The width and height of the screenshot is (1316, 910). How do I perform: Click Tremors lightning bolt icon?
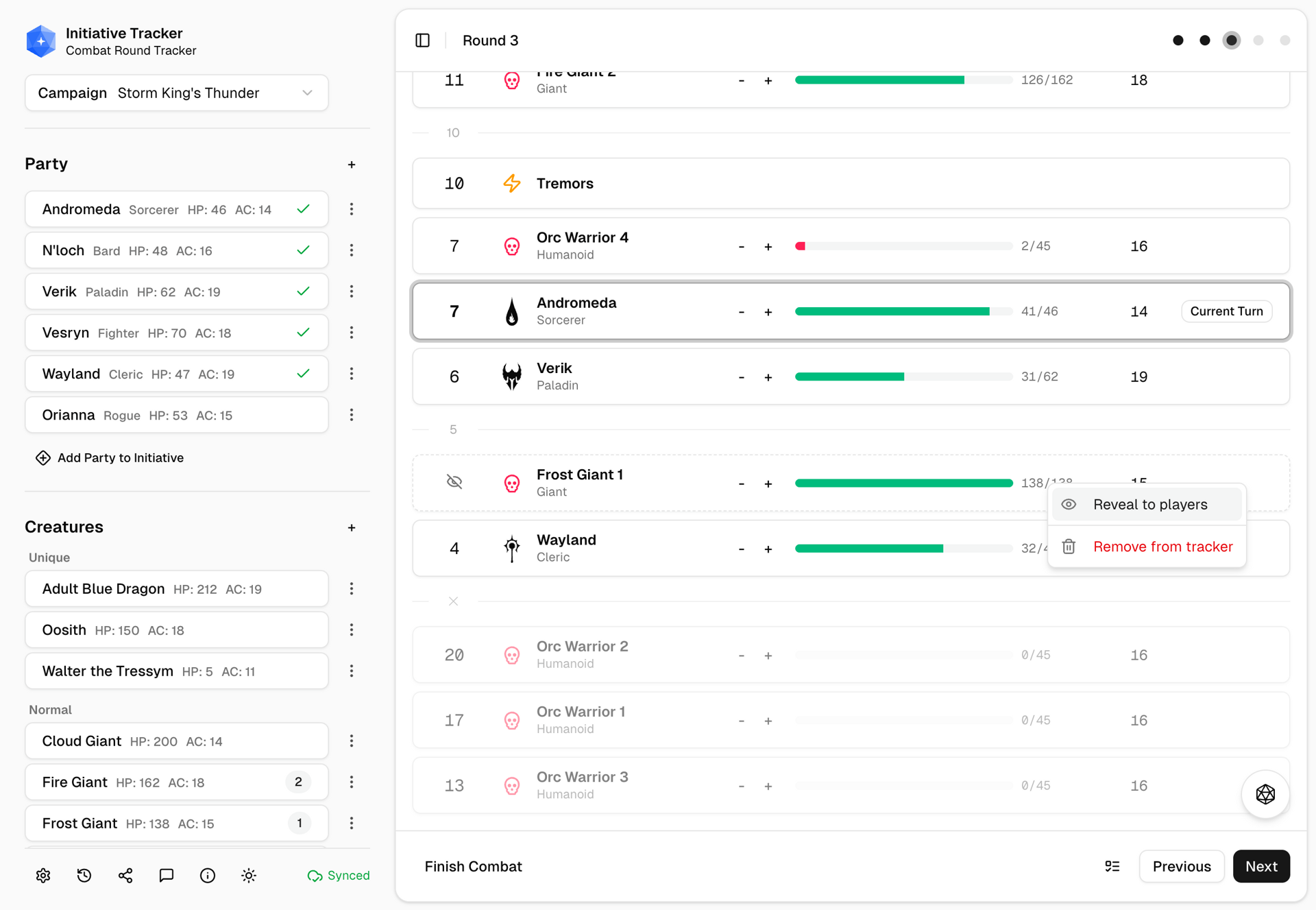click(x=512, y=183)
